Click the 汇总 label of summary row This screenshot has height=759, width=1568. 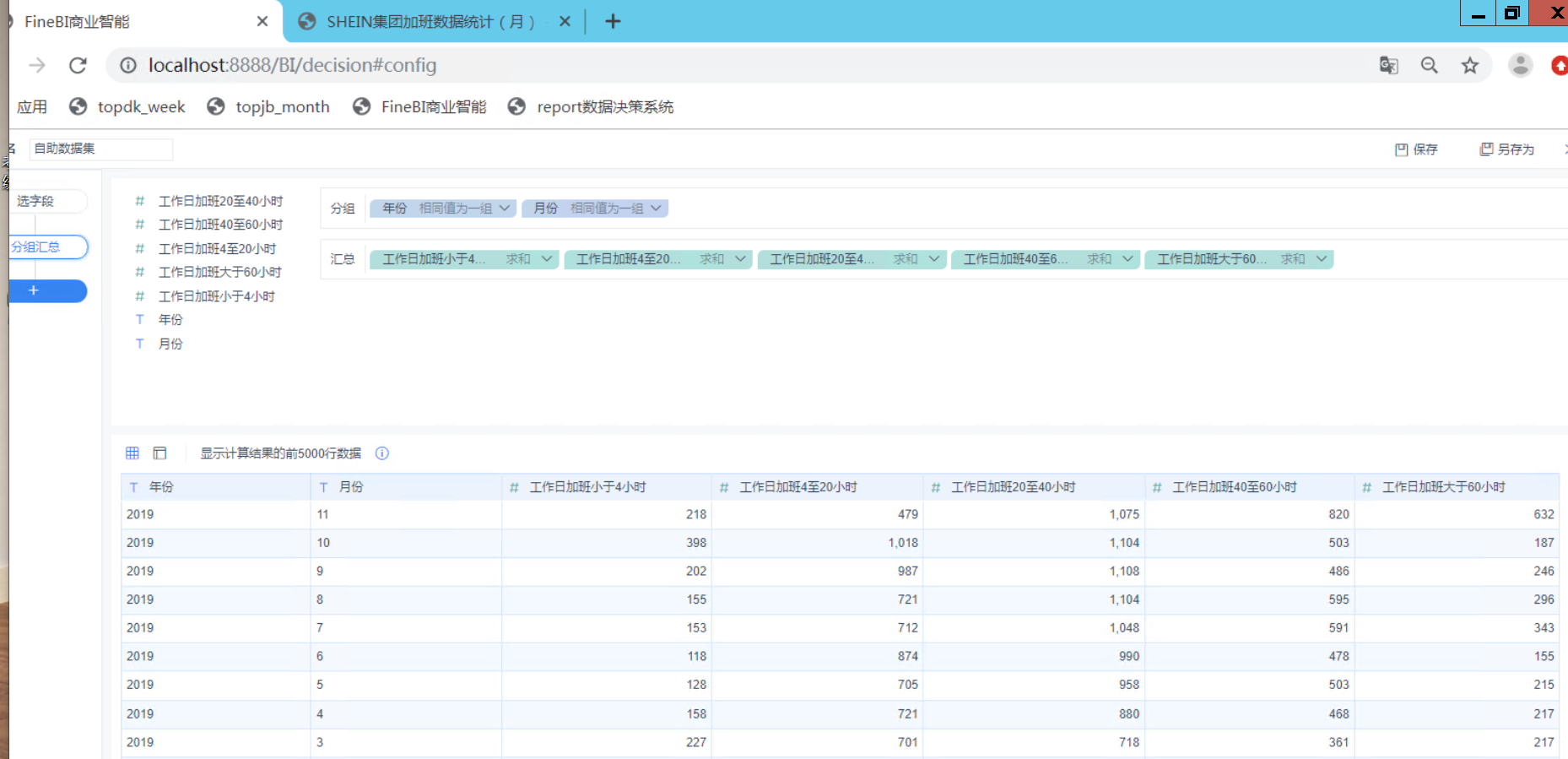point(343,259)
